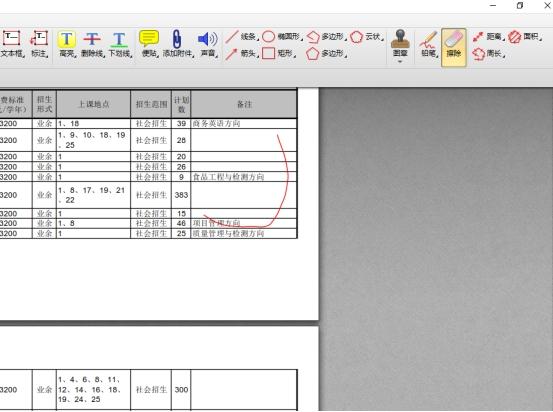Choose the 距离 distance measure tool
The width and height of the screenshot is (553, 412).
[488, 36]
